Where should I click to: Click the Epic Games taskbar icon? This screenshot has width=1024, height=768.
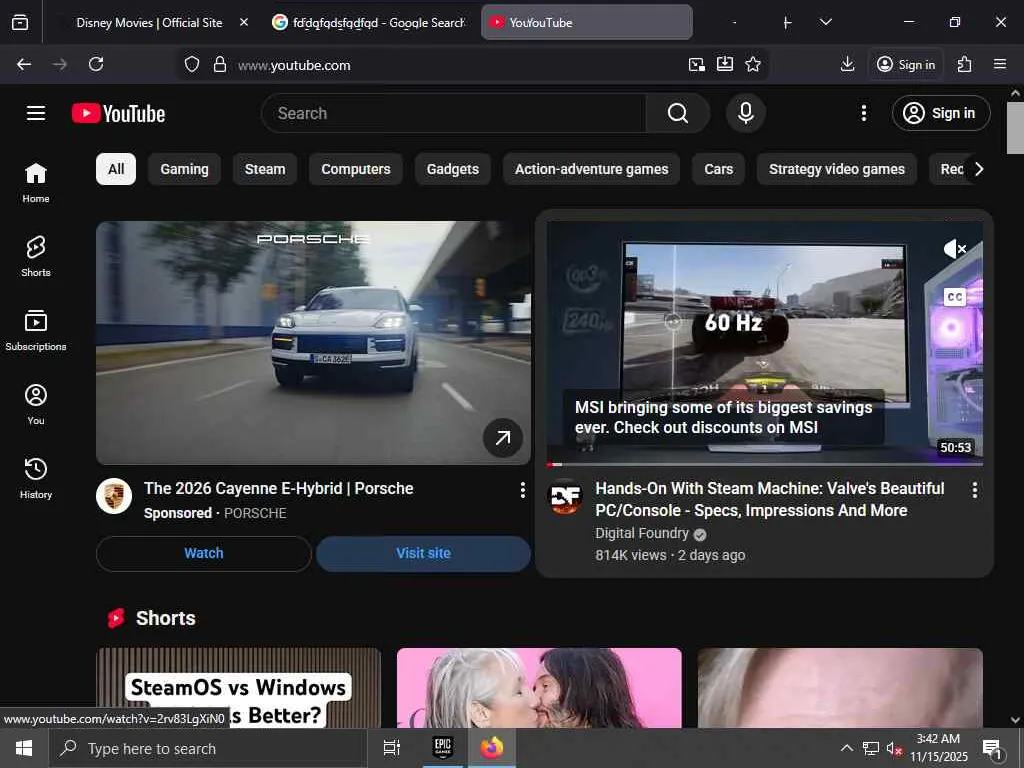point(443,748)
